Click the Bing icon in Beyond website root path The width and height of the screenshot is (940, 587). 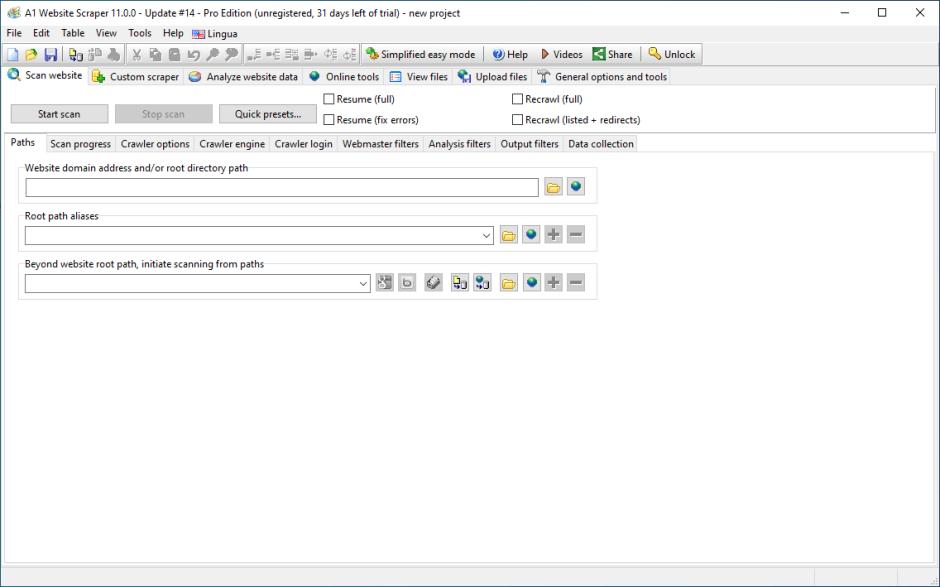407,283
